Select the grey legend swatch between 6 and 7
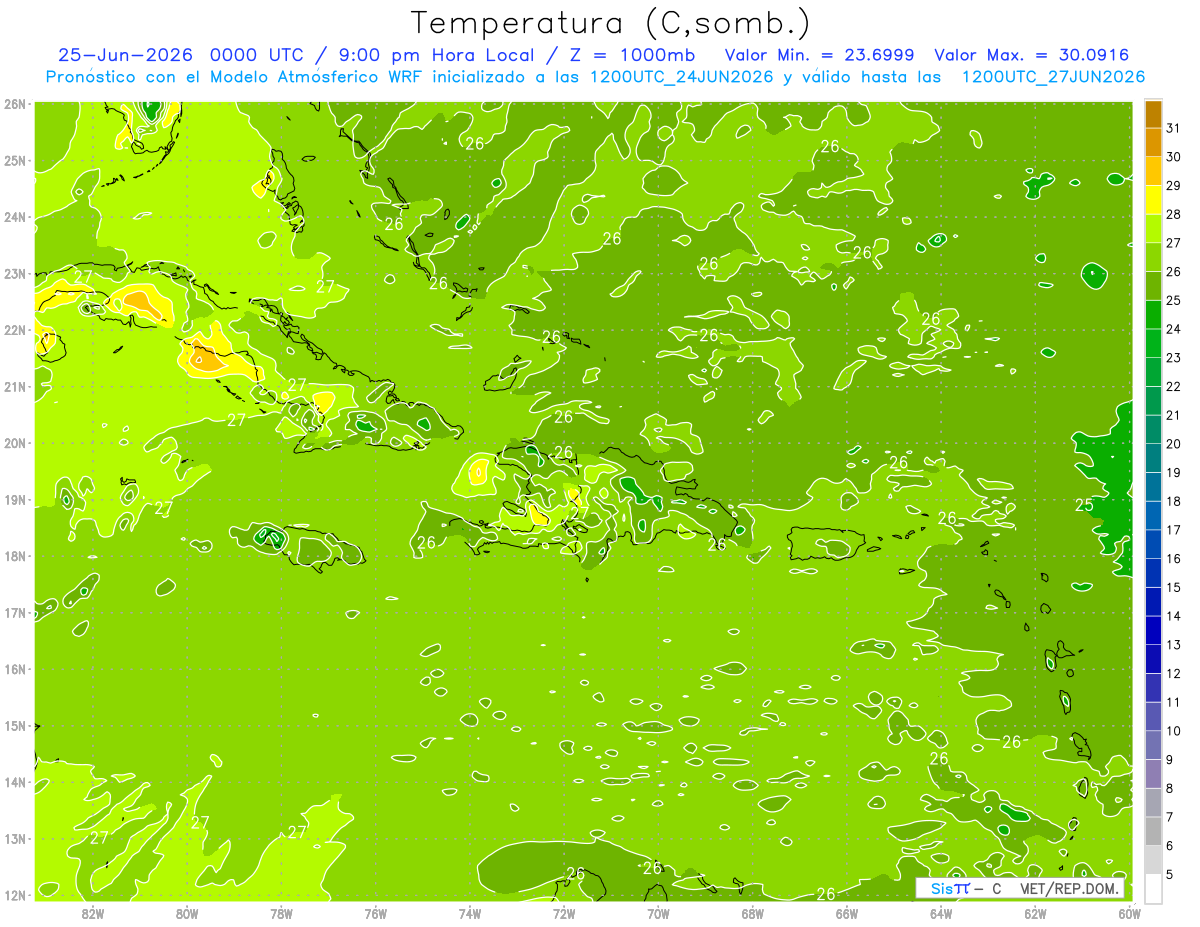 [x=1154, y=831]
